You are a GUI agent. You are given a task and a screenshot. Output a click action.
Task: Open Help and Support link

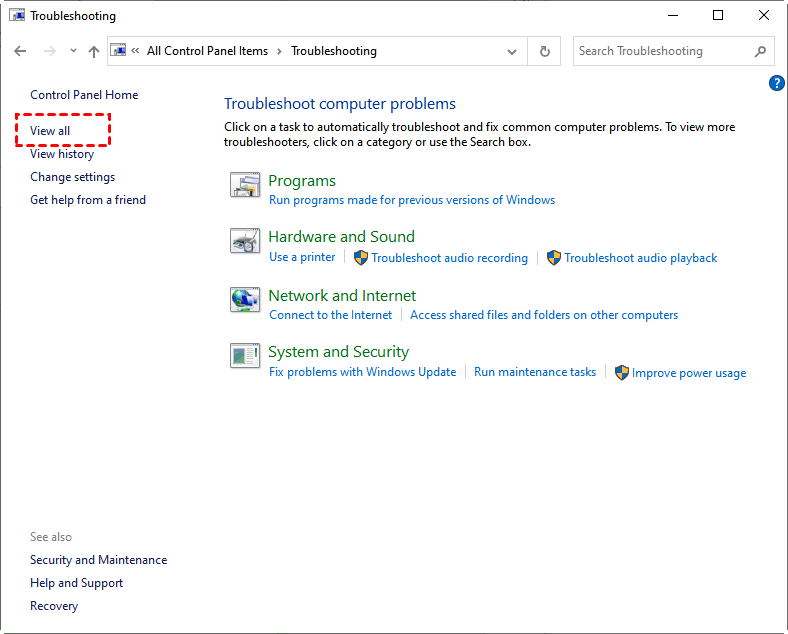[x=76, y=583]
